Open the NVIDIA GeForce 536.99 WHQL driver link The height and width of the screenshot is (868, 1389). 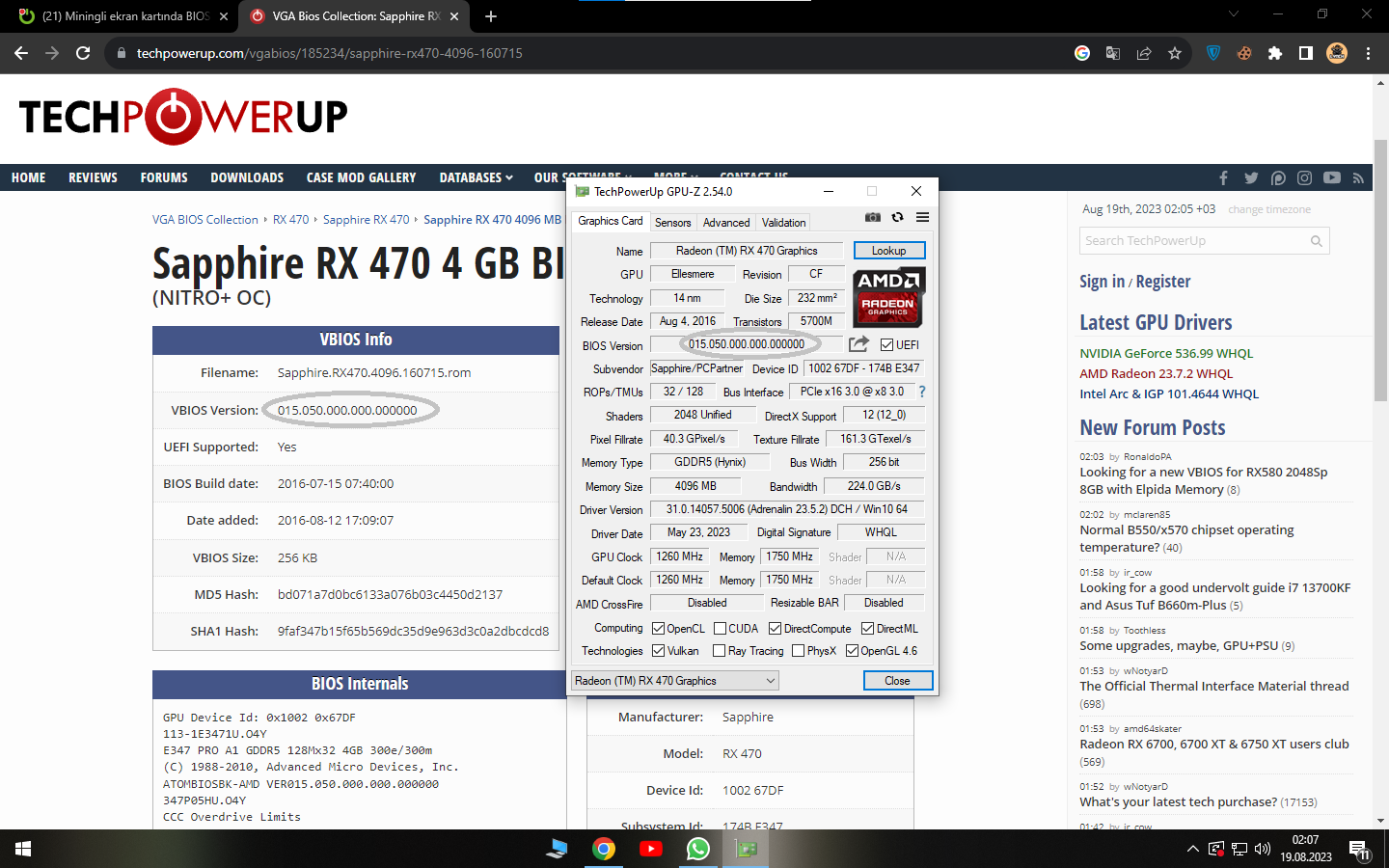(1166, 354)
